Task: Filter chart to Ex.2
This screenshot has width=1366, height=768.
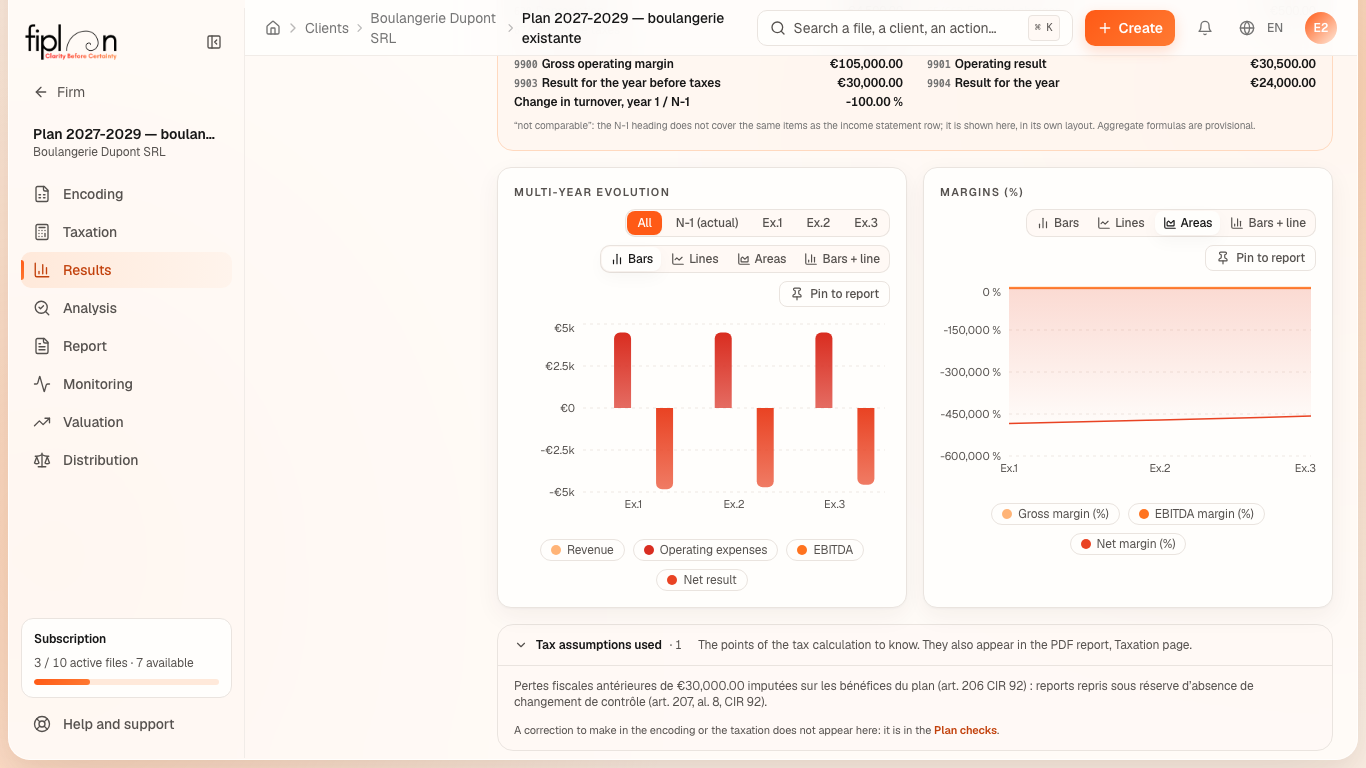Action: pyautogui.click(x=818, y=223)
